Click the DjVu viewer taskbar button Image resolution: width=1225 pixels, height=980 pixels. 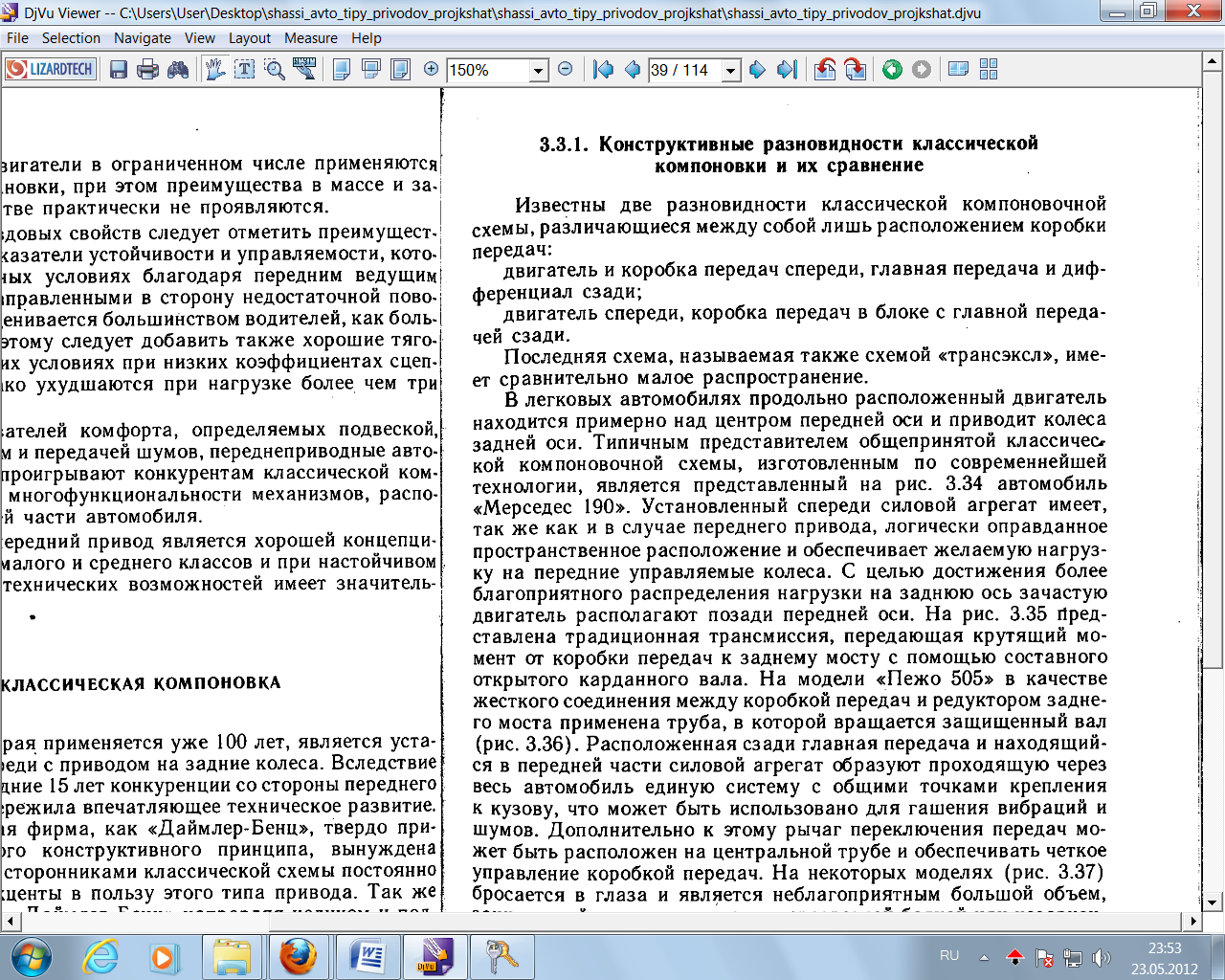click(x=434, y=956)
